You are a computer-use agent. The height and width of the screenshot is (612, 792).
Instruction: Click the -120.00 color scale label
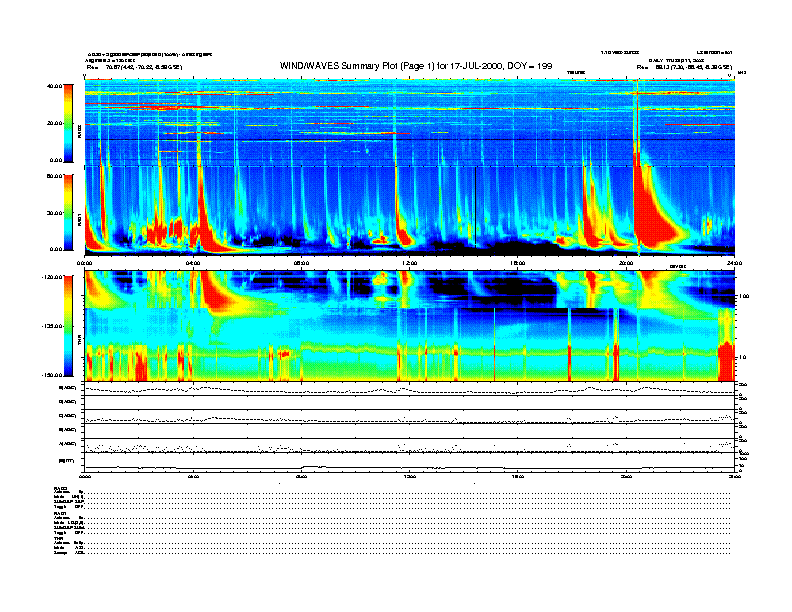(52, 277)
